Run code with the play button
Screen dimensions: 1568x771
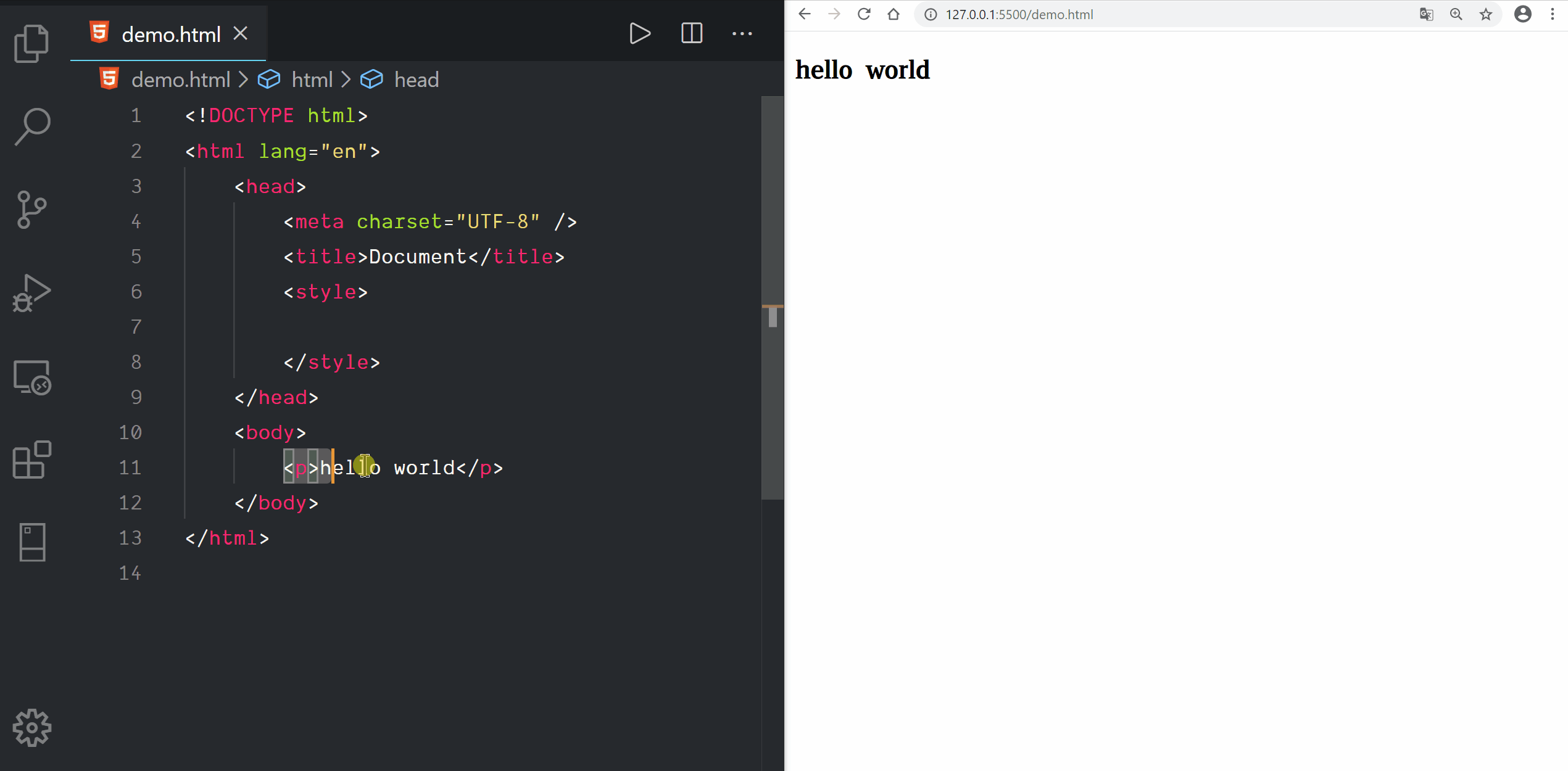coord(639,33)
